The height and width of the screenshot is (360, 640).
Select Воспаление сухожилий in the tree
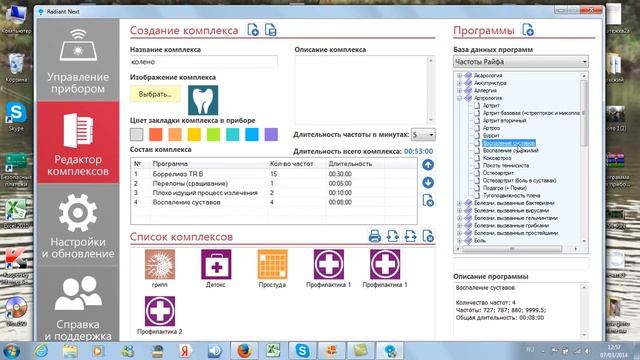pyautogui.click(x=510, y=150)
